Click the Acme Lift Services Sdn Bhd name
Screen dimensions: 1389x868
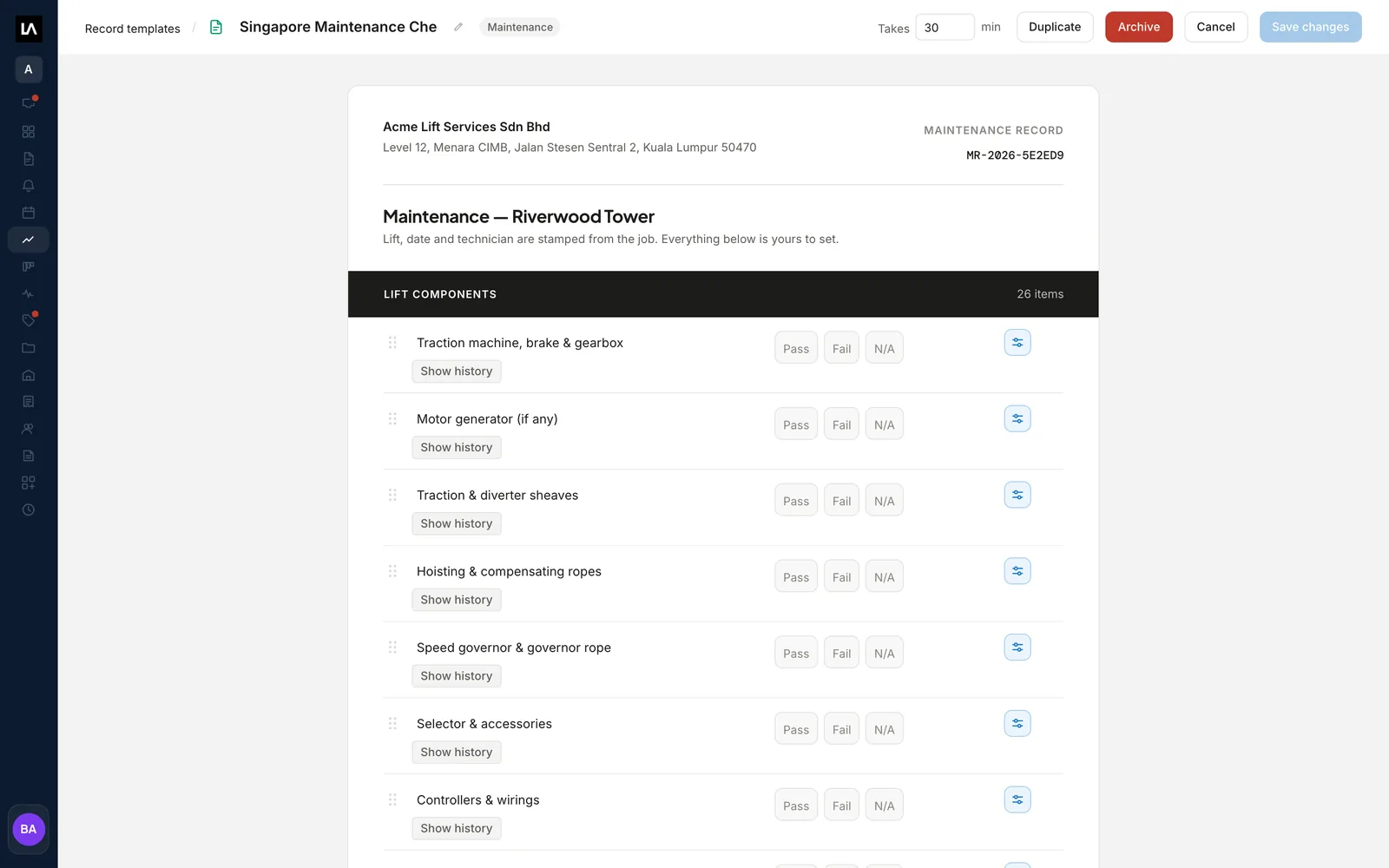466,127
